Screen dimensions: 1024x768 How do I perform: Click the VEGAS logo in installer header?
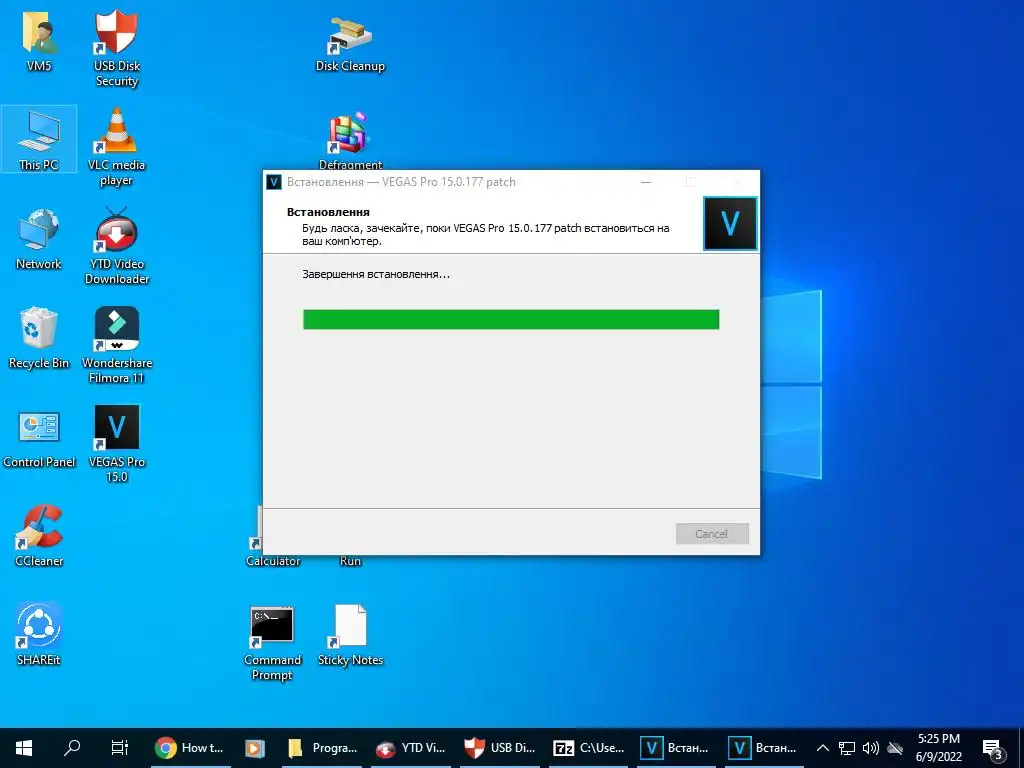[730, 223]
